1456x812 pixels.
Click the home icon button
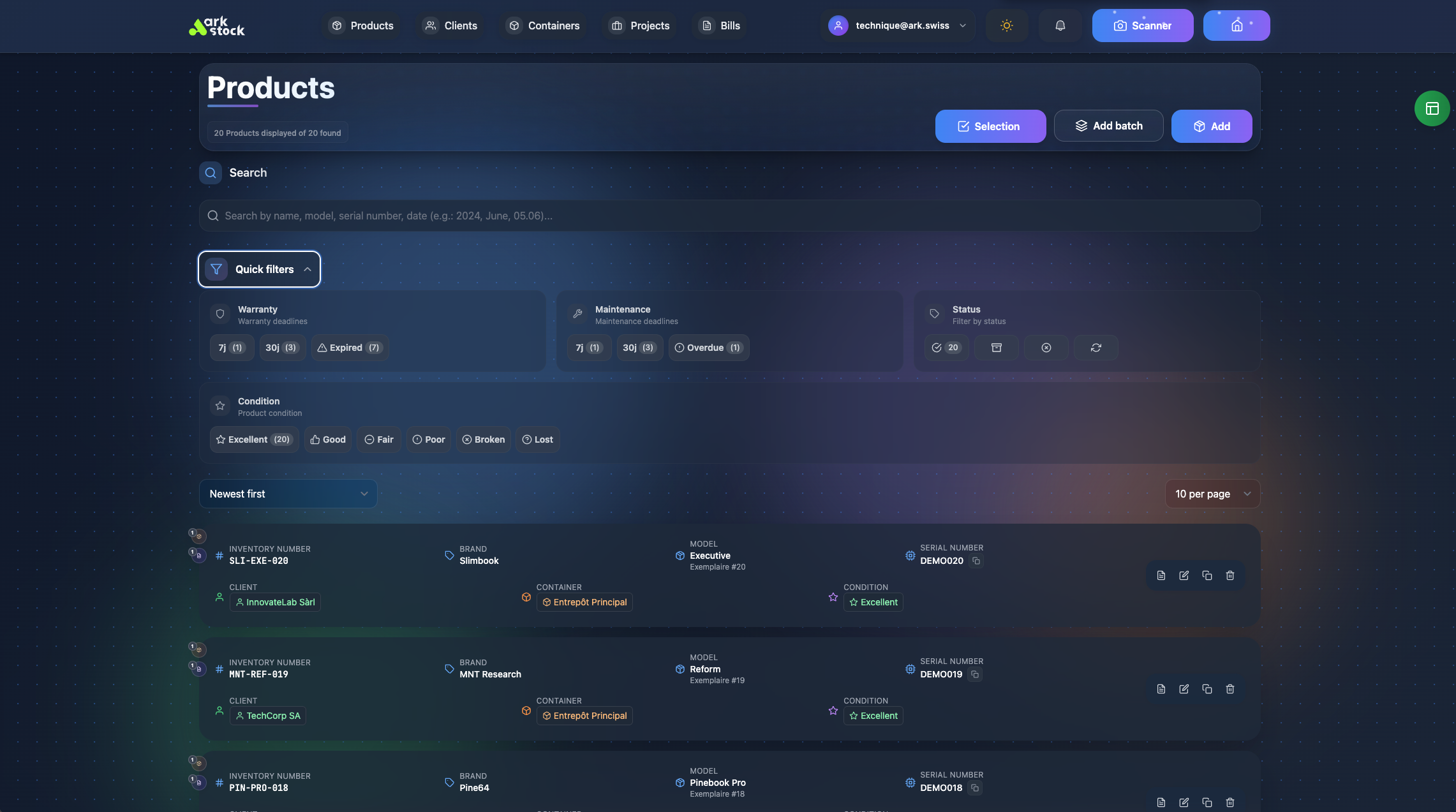tap(1237, 26)
